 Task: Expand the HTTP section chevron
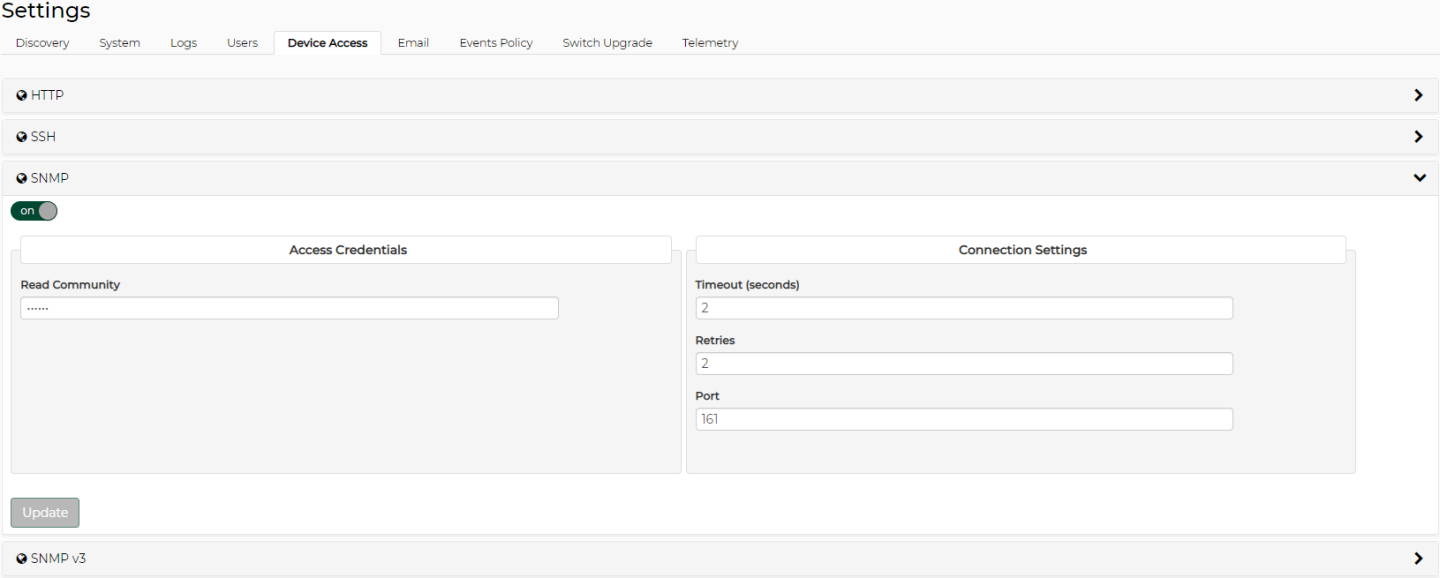click(x=1418, y=95)
